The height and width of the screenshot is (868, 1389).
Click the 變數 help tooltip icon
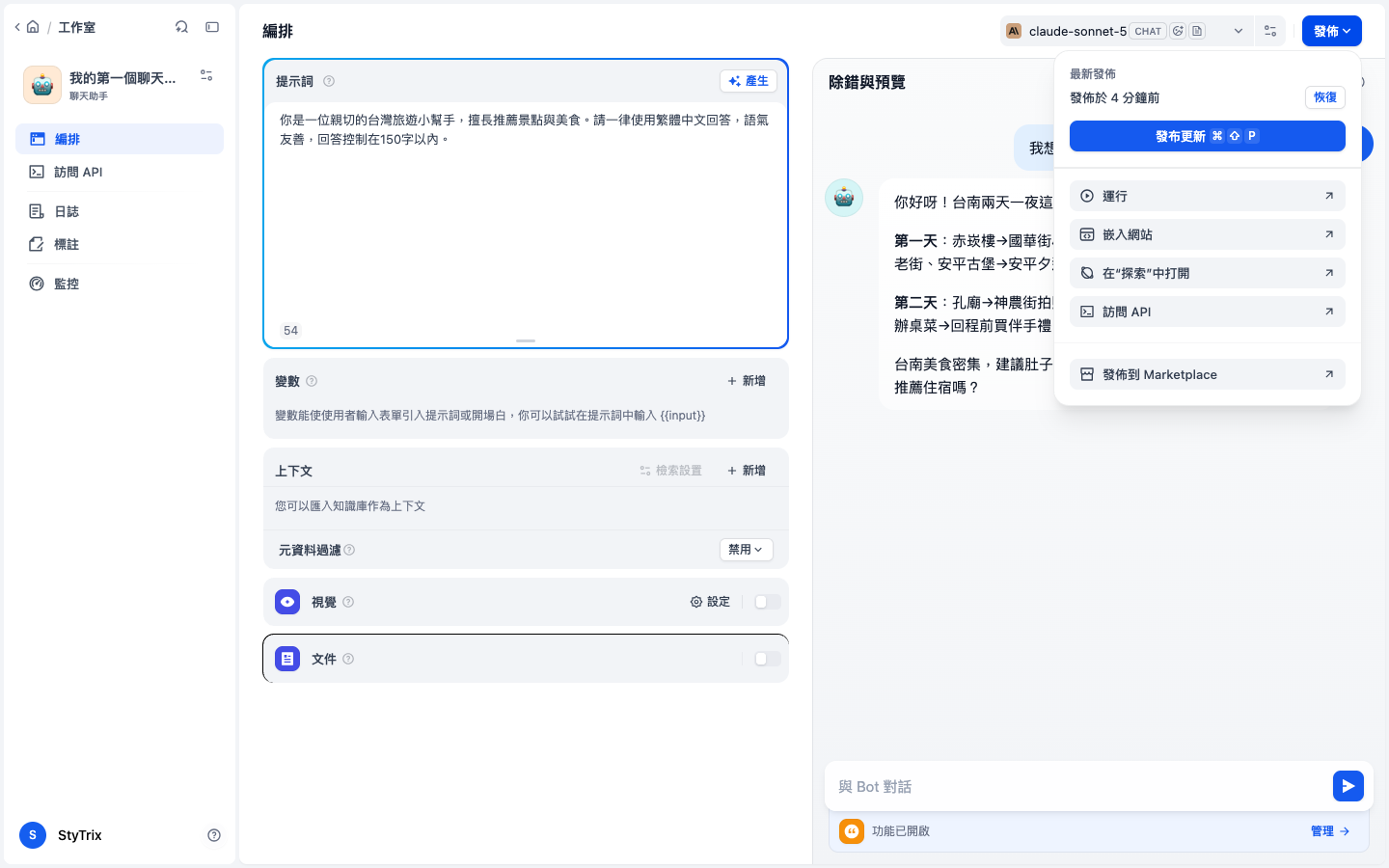pyautogui.click(x=312, y=381)
